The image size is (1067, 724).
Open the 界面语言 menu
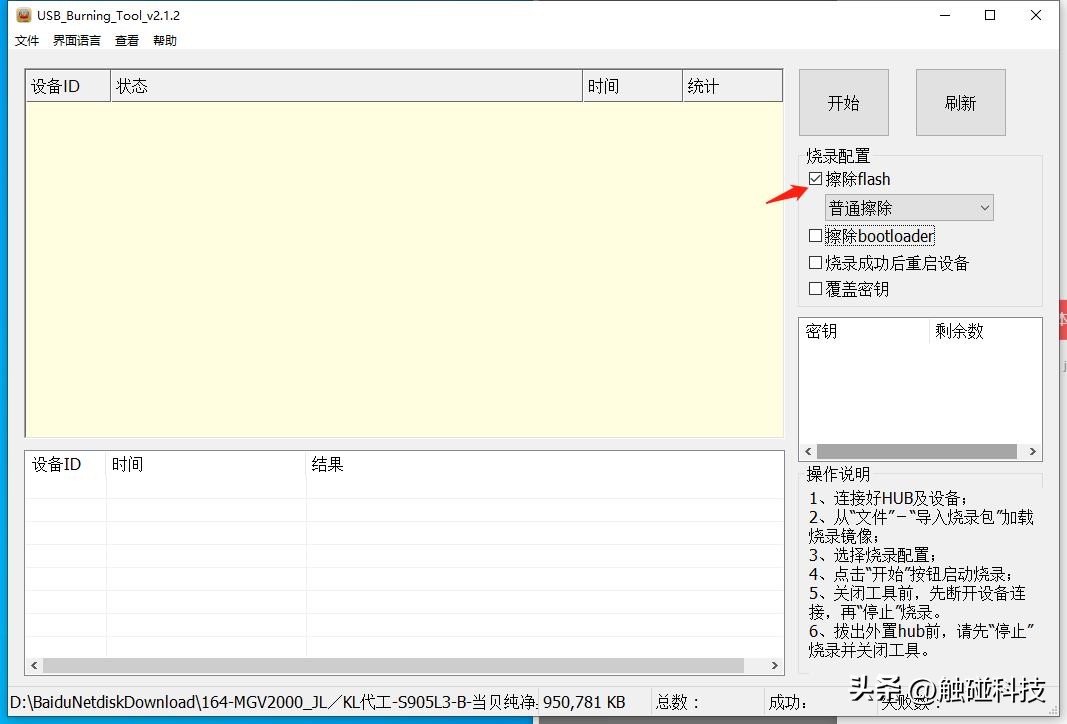pyautogui.click(x=75, y=40)
